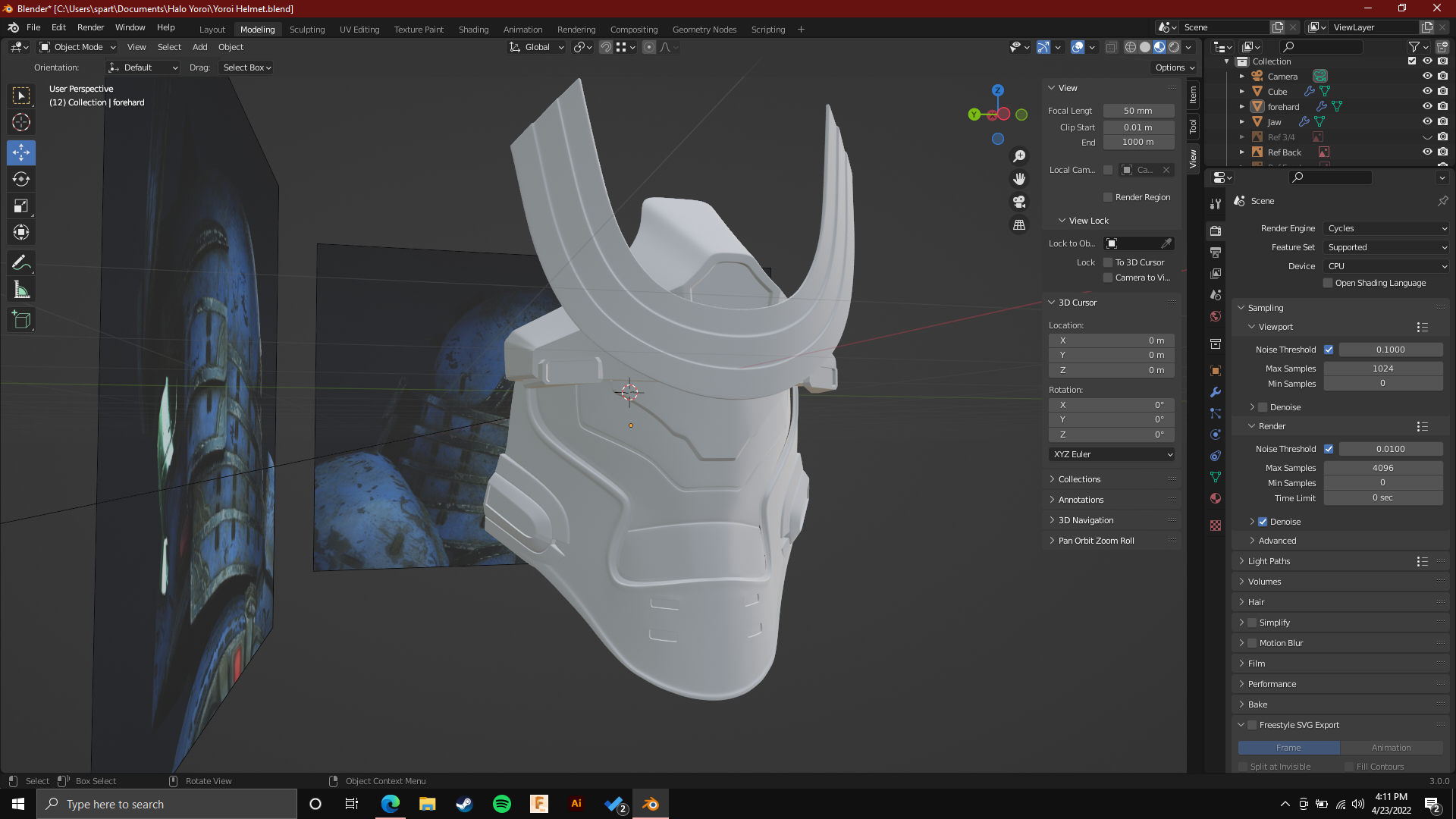
Task: Switch to the Sculpting workspace tab
Action: tap(306, 30)
